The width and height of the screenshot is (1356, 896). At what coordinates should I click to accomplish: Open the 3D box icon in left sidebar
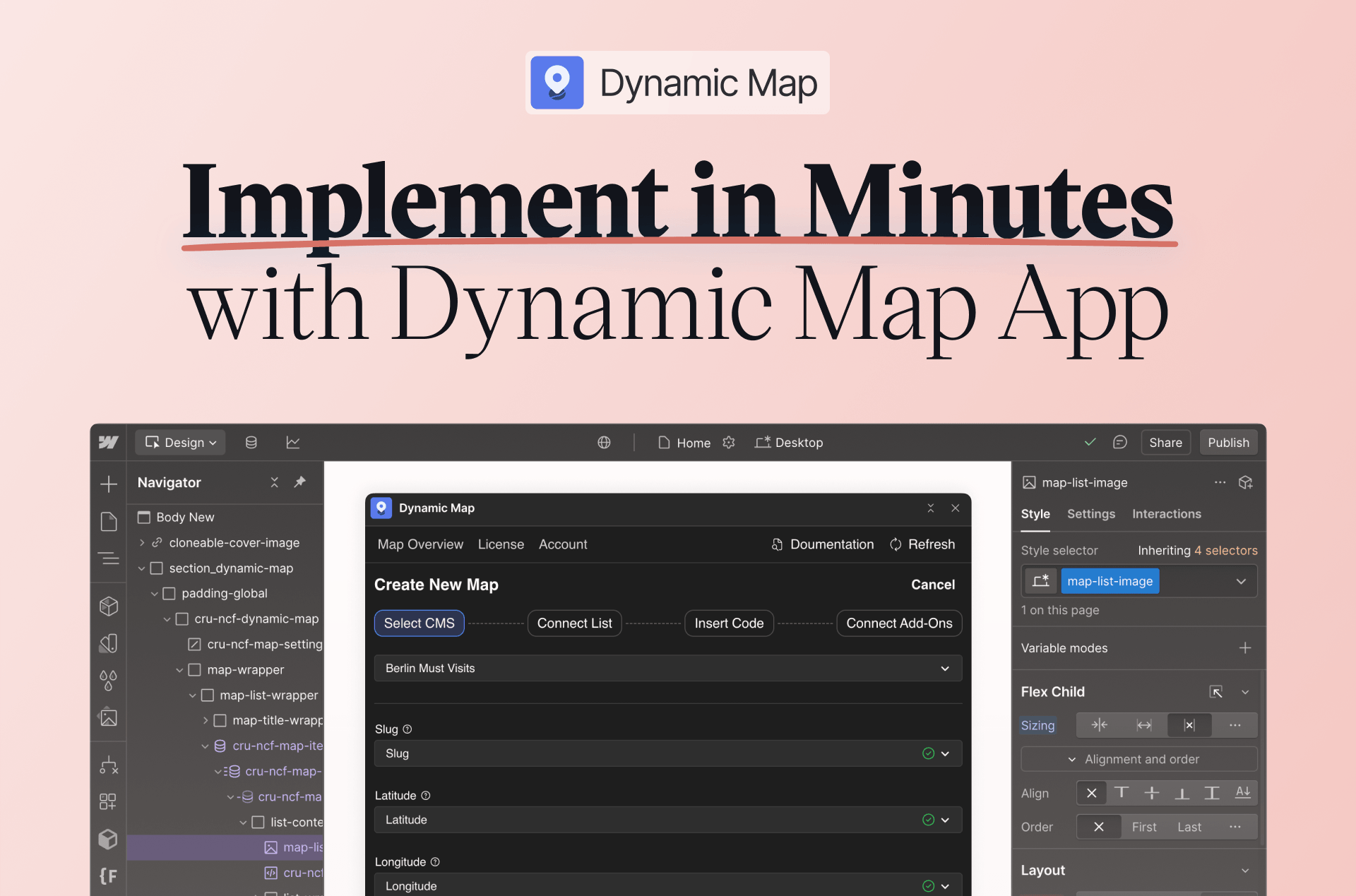tap(108, 839)
